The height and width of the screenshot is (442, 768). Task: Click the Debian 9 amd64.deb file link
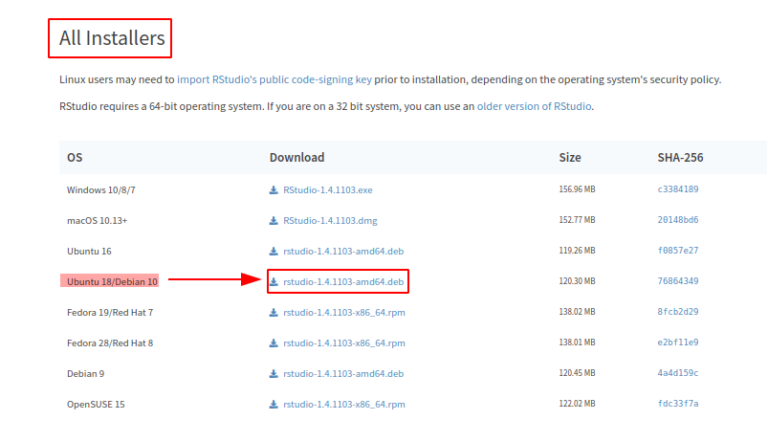coord(343,374)
